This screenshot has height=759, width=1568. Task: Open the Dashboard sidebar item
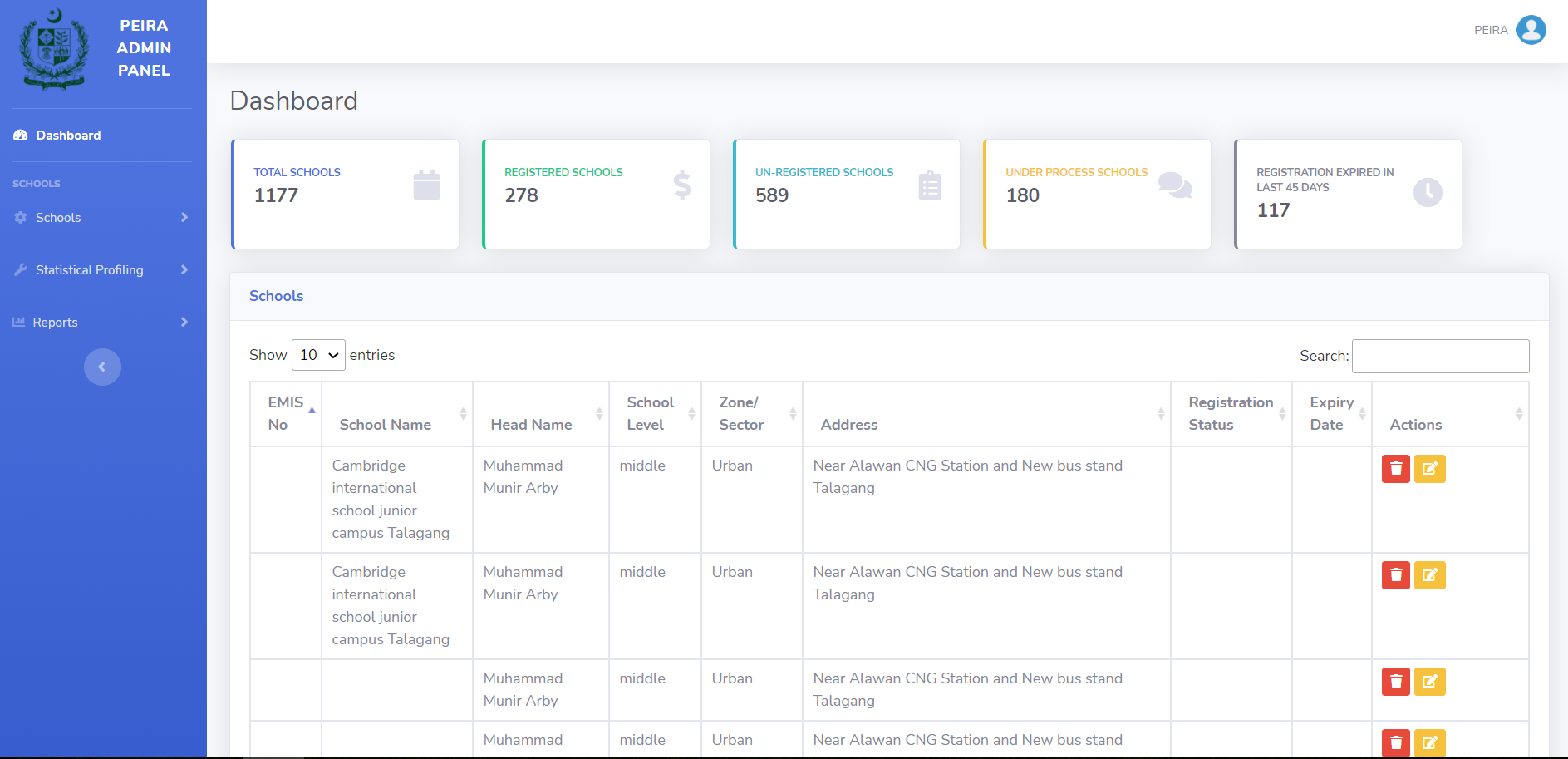tap(68, 136)
